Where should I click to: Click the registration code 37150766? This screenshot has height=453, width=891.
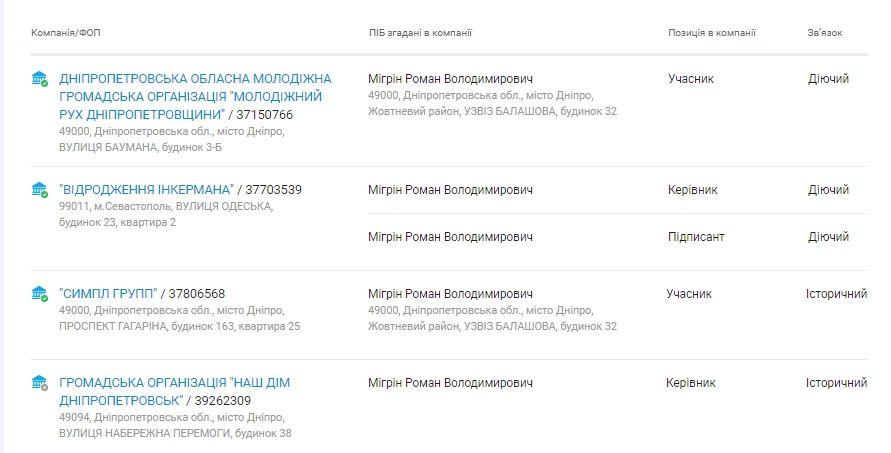click(x=265, y=115)
